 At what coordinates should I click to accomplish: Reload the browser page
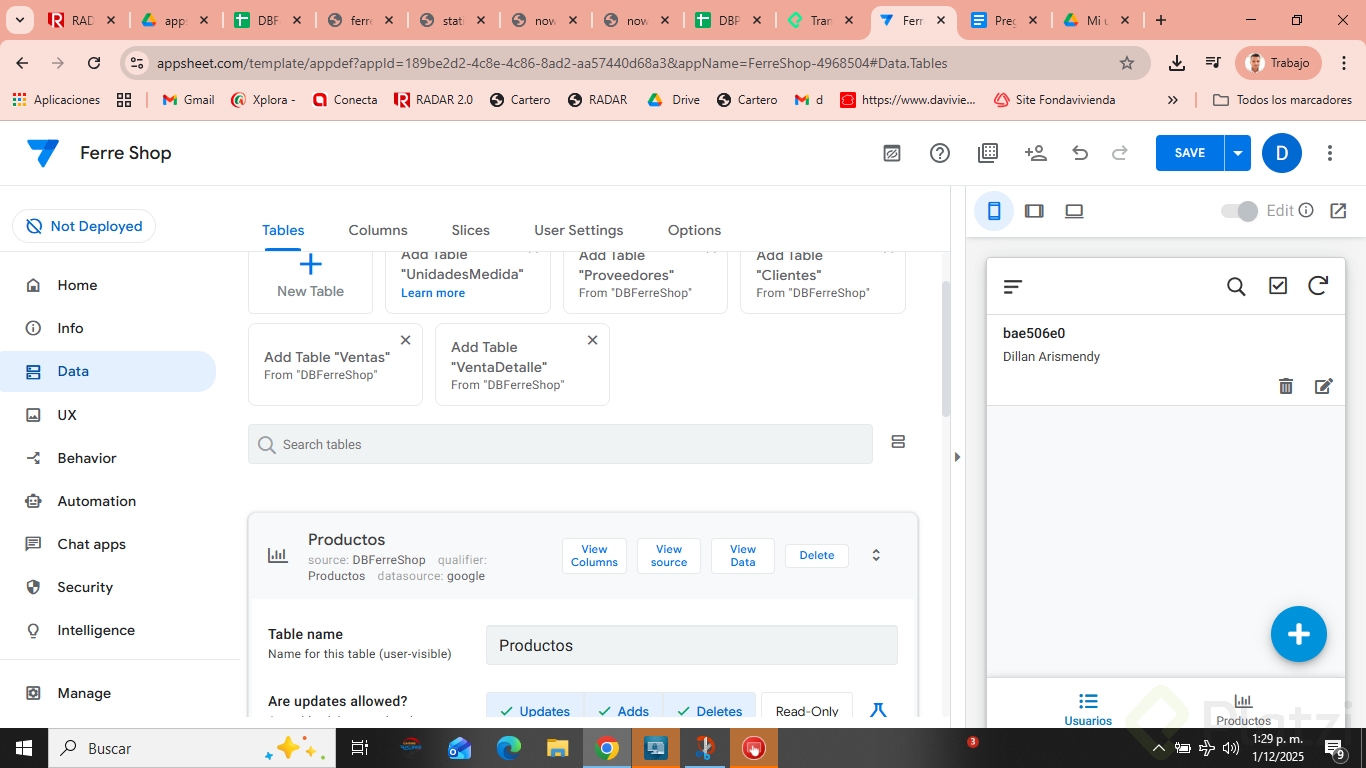pyautogui.click(x=94, y=63)
